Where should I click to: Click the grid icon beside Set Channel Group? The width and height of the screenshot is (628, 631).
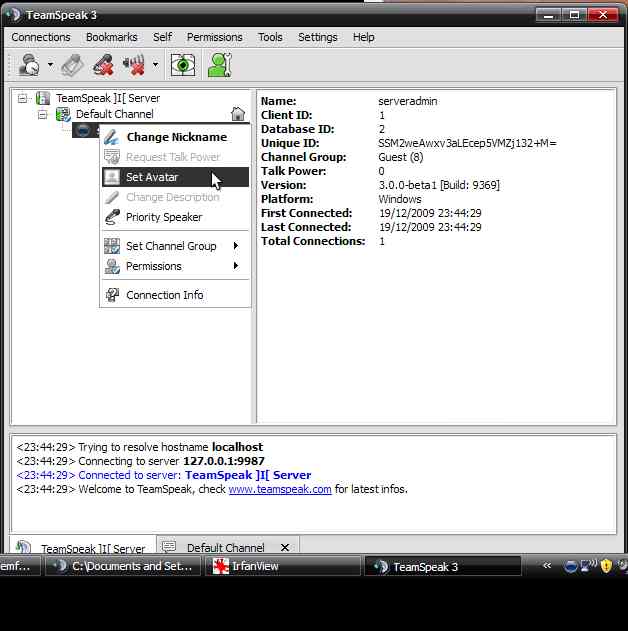[x=112, y=246]
